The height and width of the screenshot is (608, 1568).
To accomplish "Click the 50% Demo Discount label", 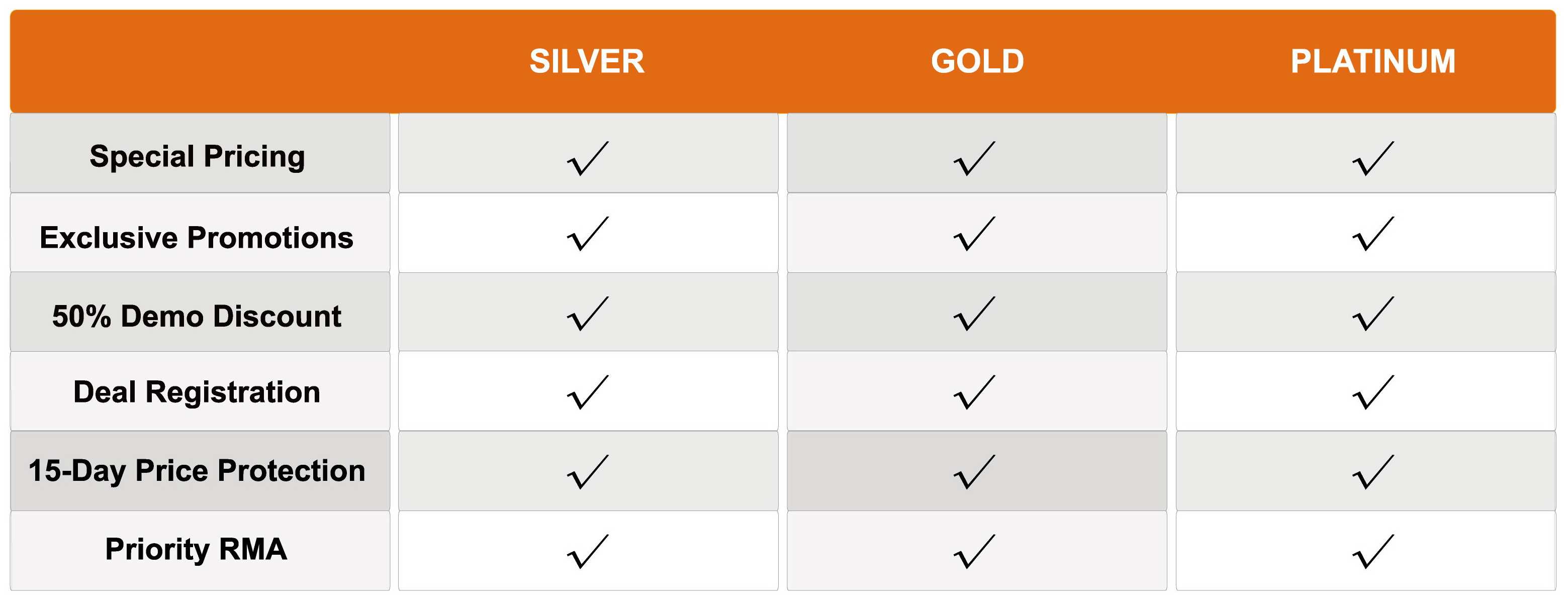I will (x=197, y=317).
